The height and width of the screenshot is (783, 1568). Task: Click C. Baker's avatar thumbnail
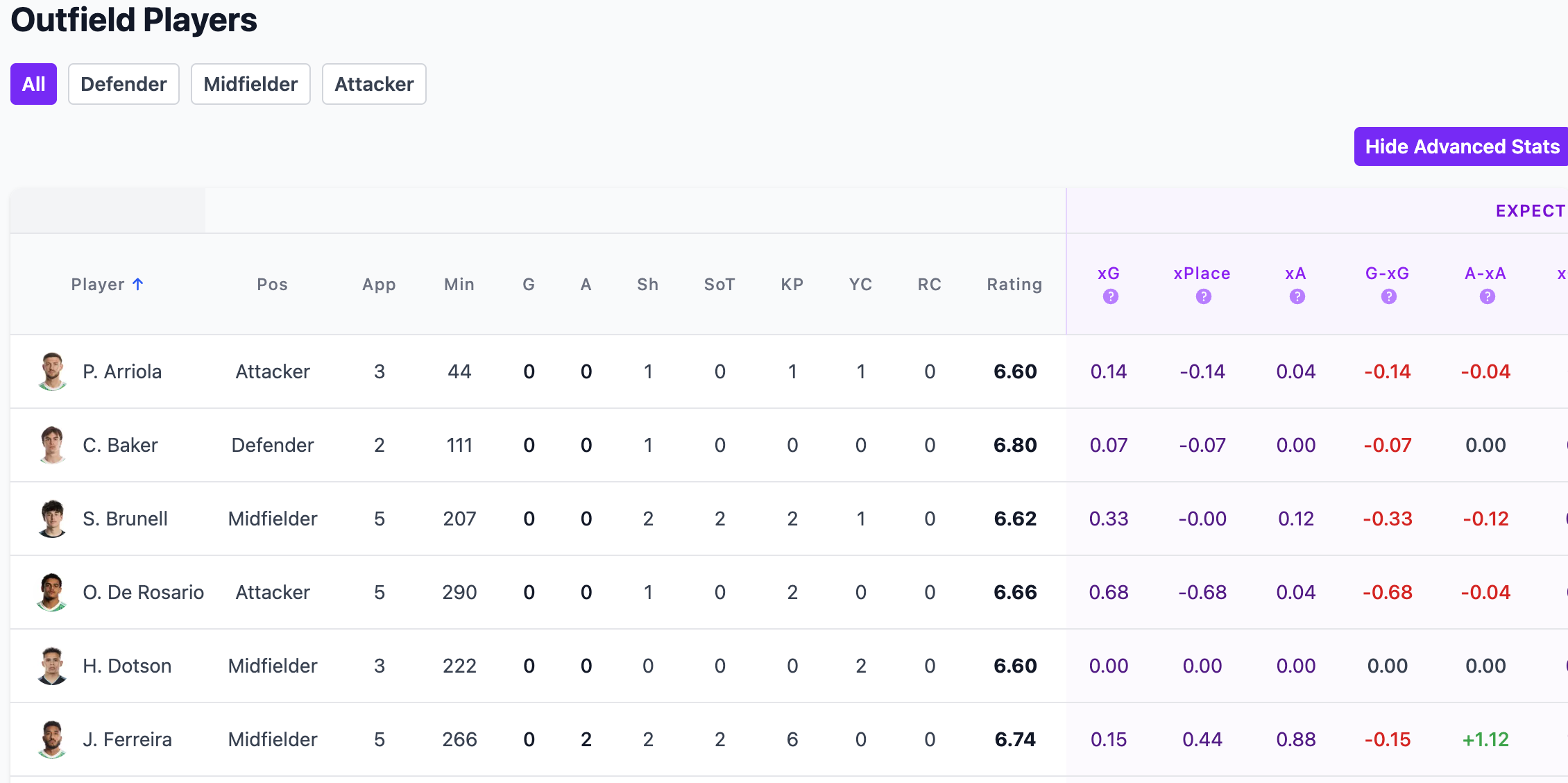click(x=52, y=445)
